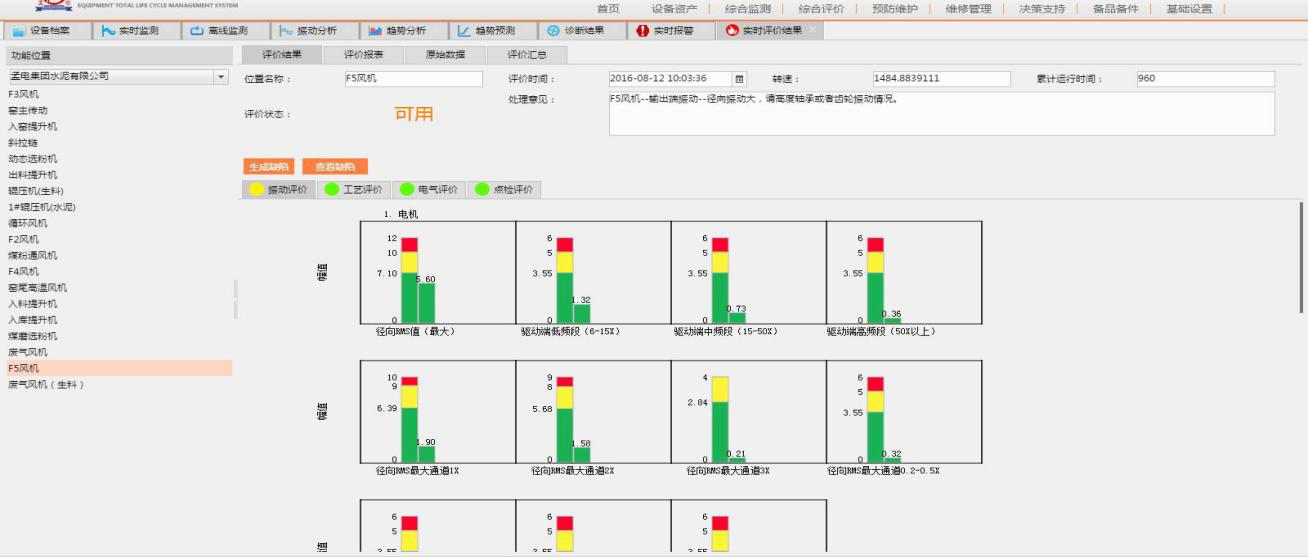Click green status dot of 工艺评价
The image size is (1308, 557).
332,189
